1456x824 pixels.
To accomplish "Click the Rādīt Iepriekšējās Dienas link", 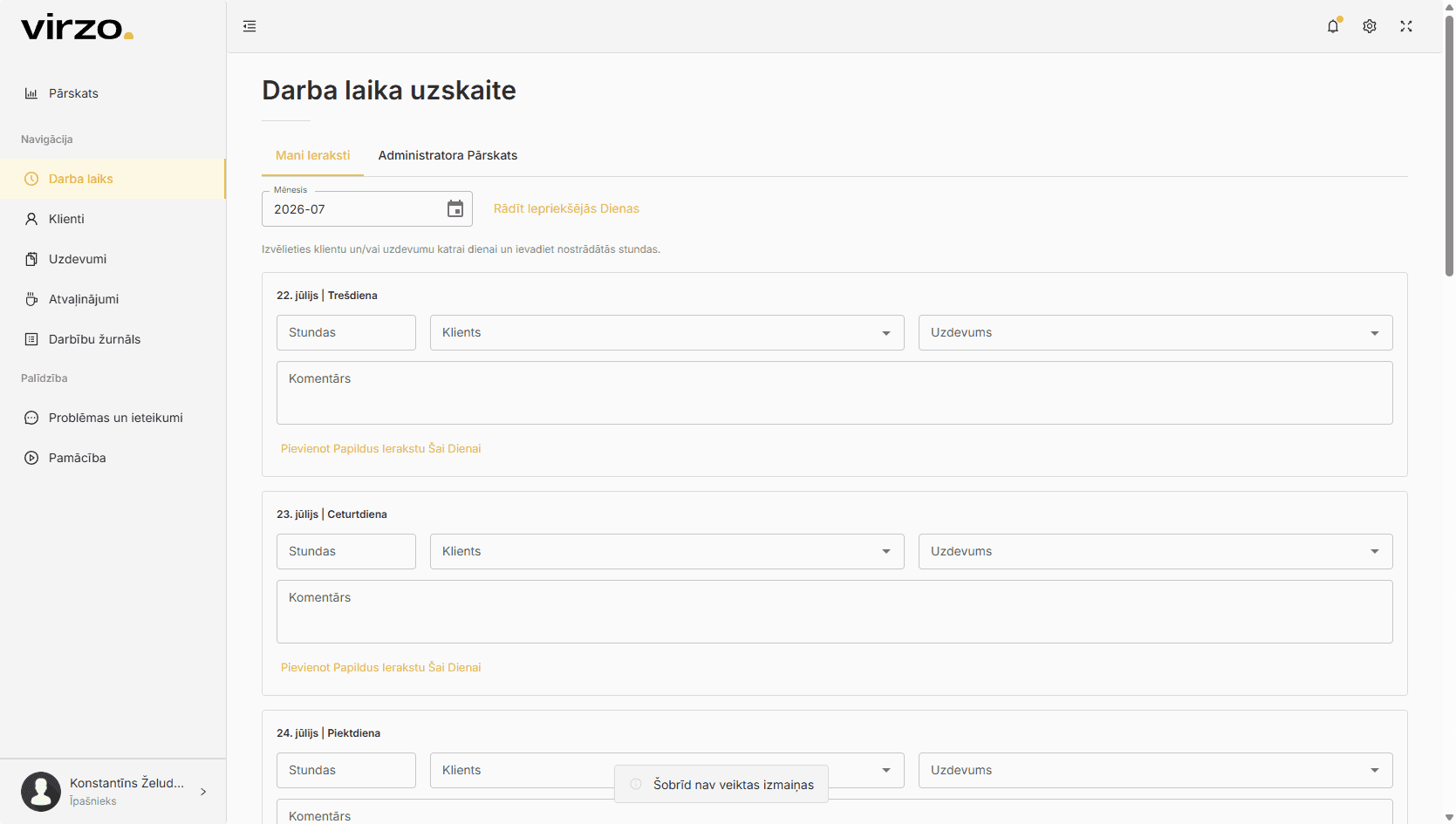I will coord(566,208).
